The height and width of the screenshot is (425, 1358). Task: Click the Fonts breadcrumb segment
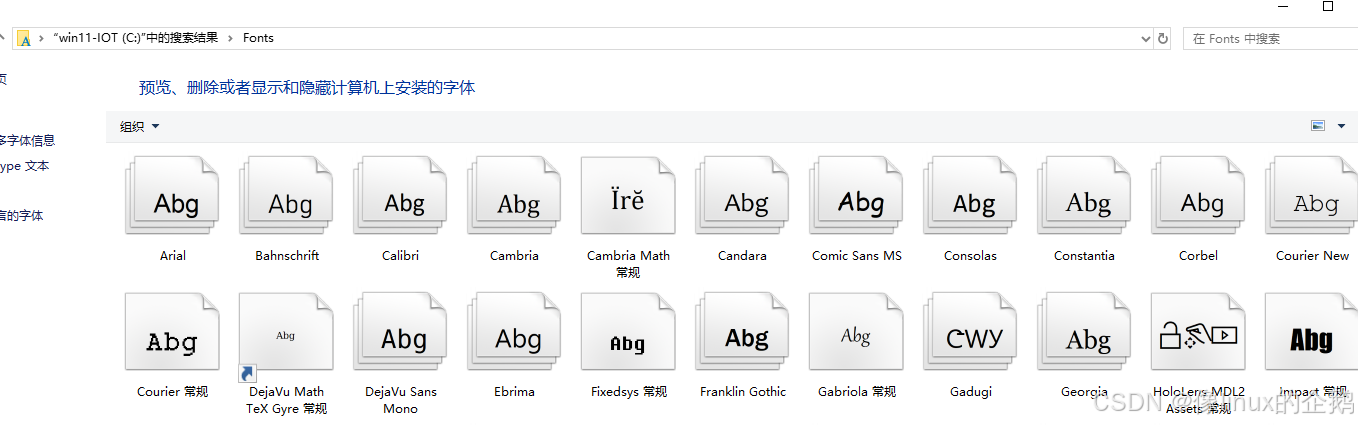pyautogui.click(x=258, y=38)
